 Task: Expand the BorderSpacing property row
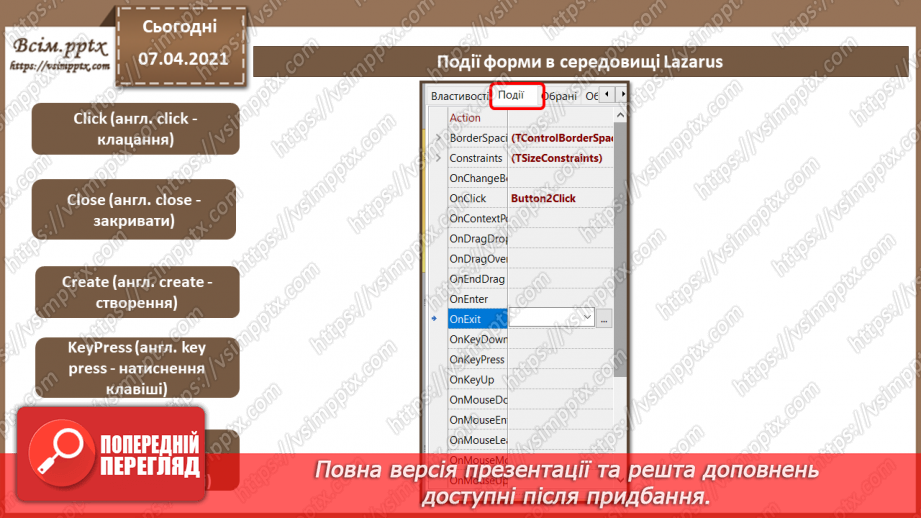438,138
